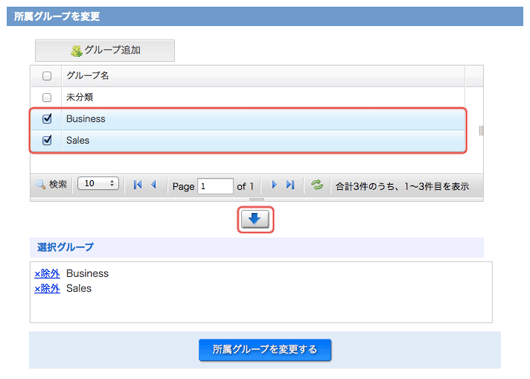
Task: Open the rows-per-page 10 dropdown
Action: pyautogui.click(x=98, y=184)
